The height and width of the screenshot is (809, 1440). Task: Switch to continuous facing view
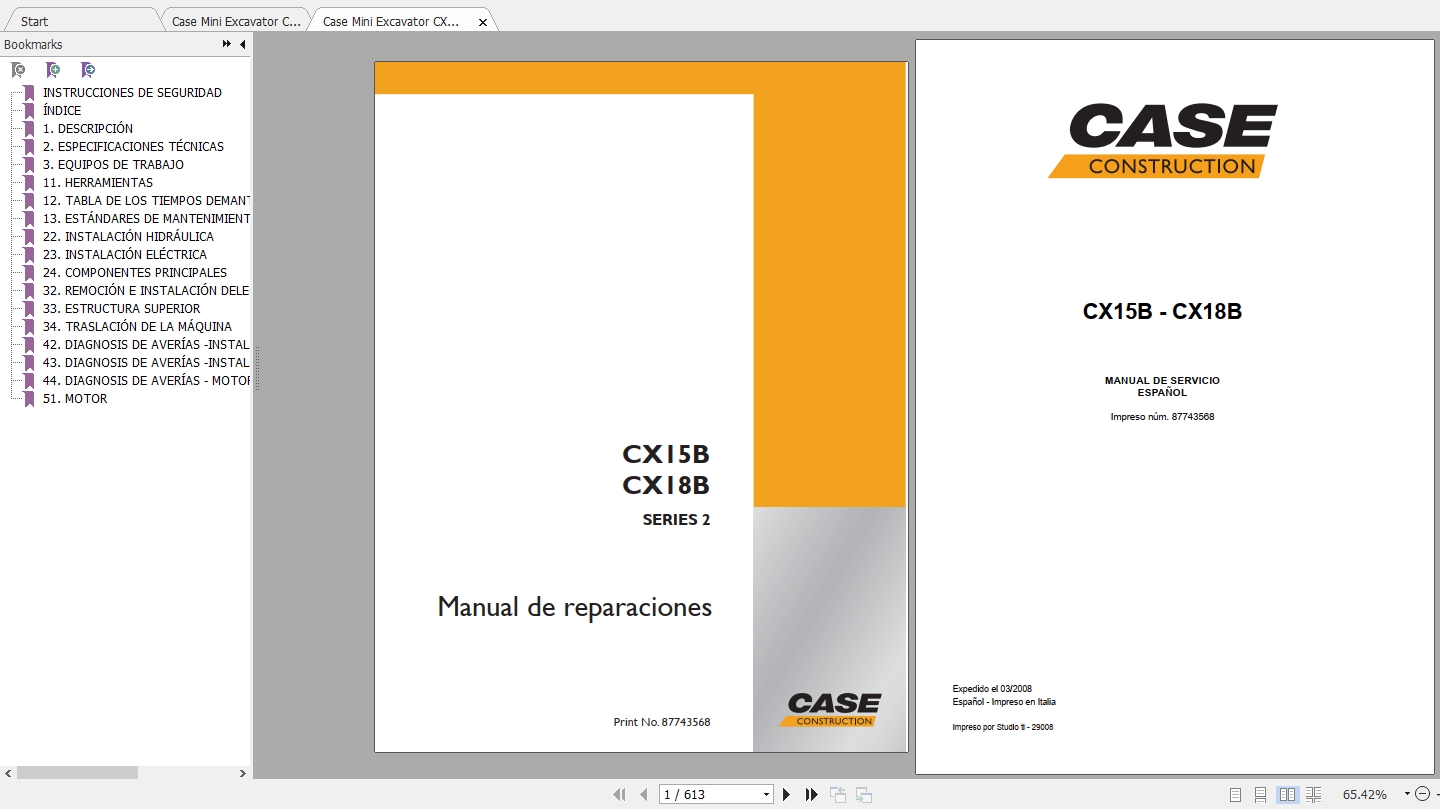pos(1313,795)
